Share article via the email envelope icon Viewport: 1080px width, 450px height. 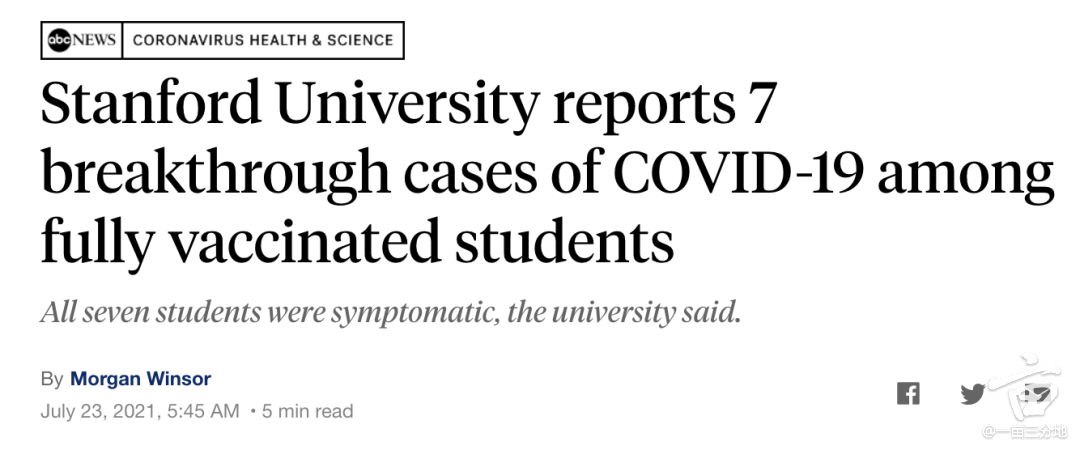pos(1037,394)
